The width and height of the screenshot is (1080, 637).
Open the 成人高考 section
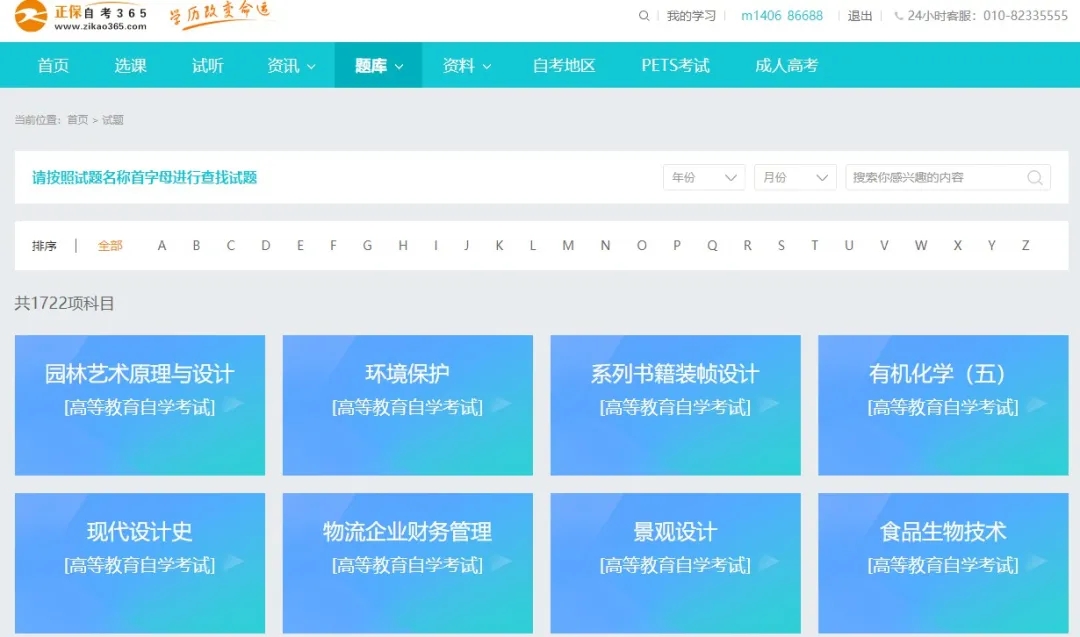point(785,64)
